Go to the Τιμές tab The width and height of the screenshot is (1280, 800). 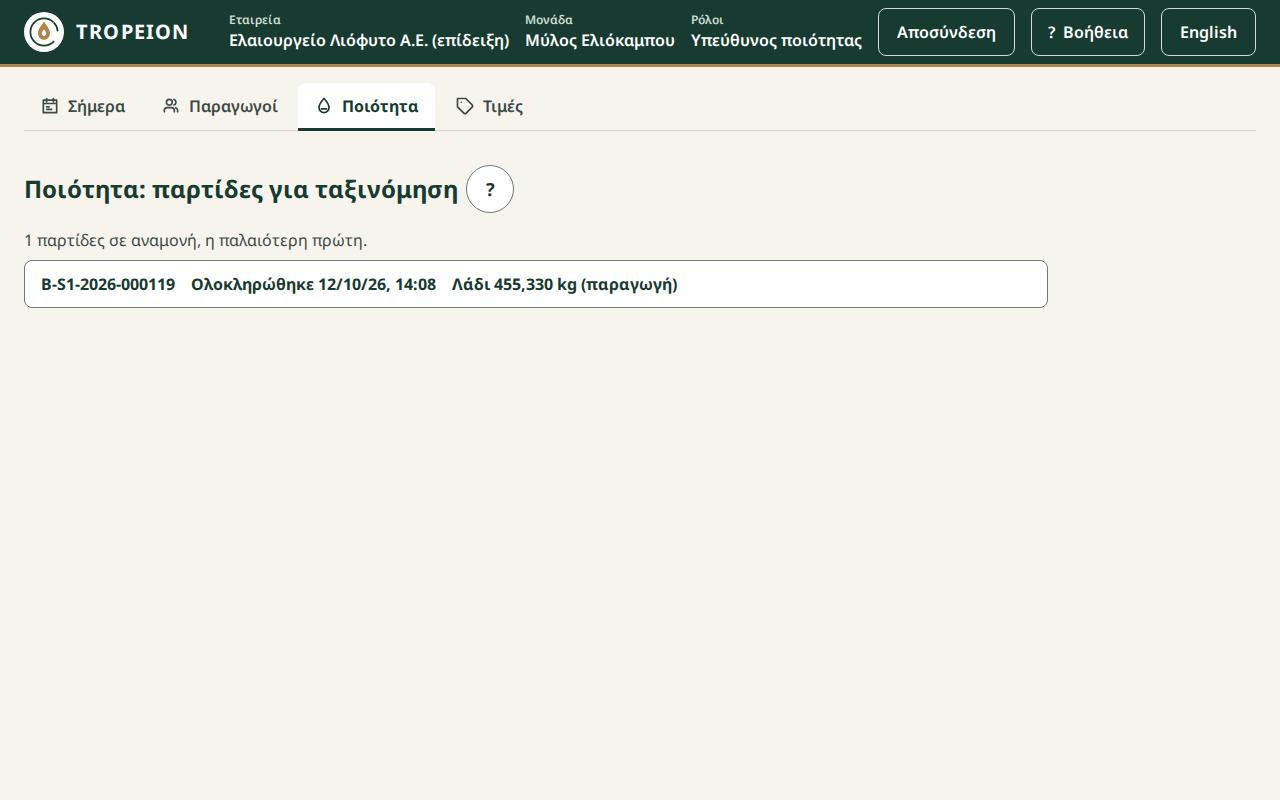click(489, 106)
